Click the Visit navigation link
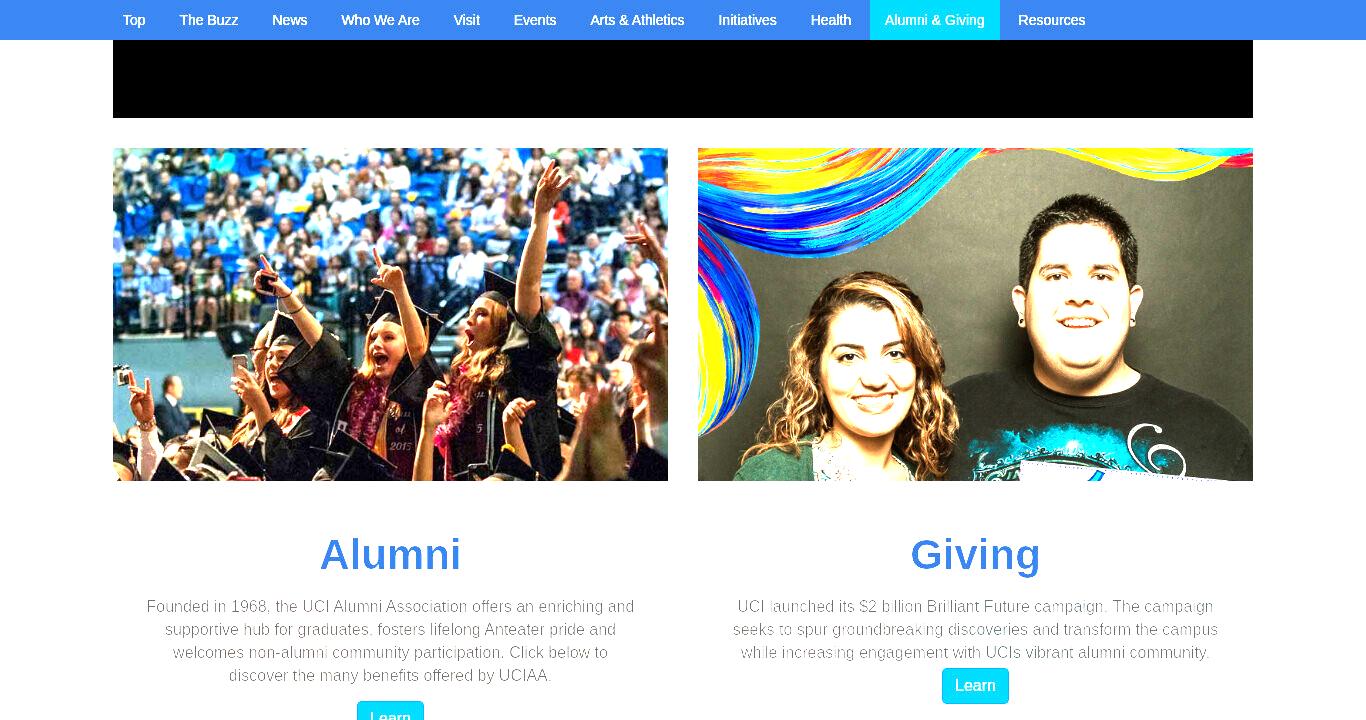Viewport: 1366px width, 720px height. 467,20
